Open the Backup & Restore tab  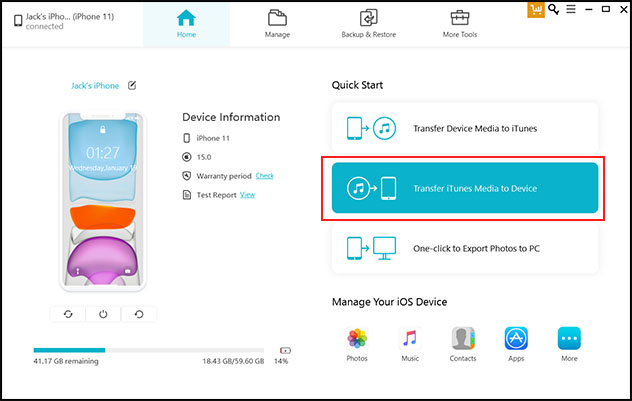click(x=368, y=24)
